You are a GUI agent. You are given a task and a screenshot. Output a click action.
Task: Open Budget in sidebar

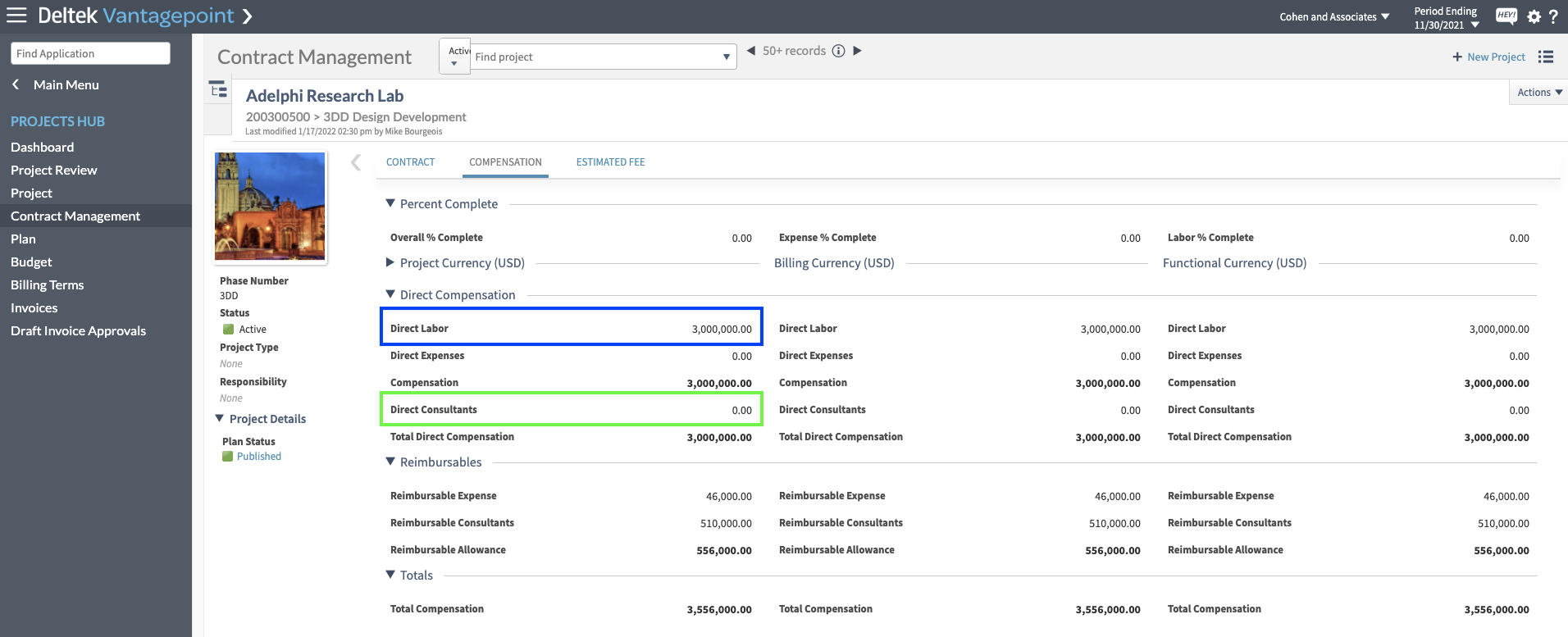[31, 262]
